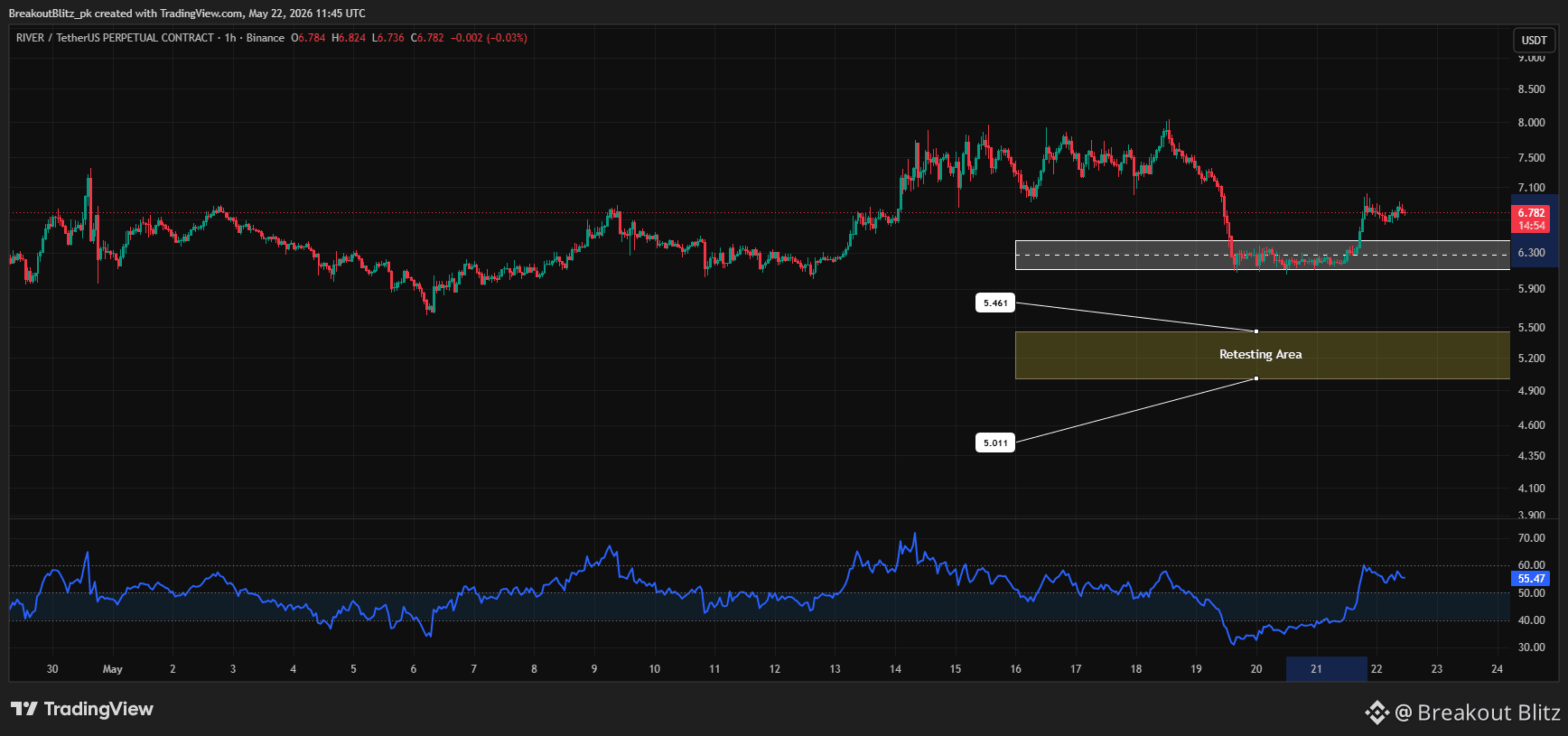Click date 18 on the date axis
The image size is (1568, 736).
click(x=1136, y=669)
